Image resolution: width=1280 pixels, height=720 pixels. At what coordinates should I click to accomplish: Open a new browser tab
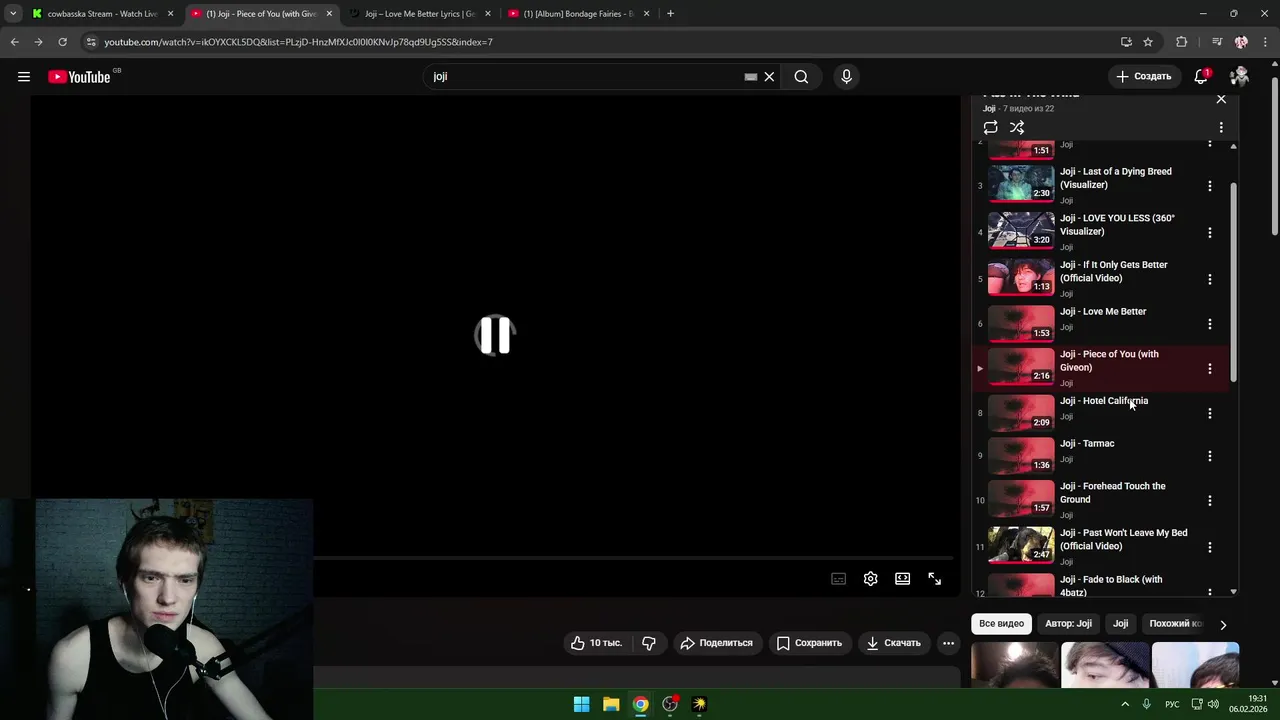[670, 14]
